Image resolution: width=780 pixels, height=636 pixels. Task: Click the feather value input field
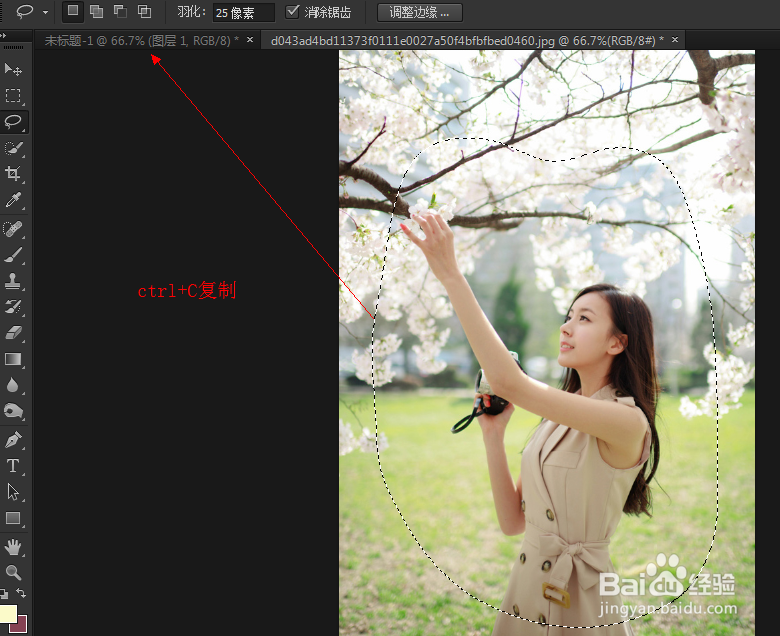click(244, 12)
